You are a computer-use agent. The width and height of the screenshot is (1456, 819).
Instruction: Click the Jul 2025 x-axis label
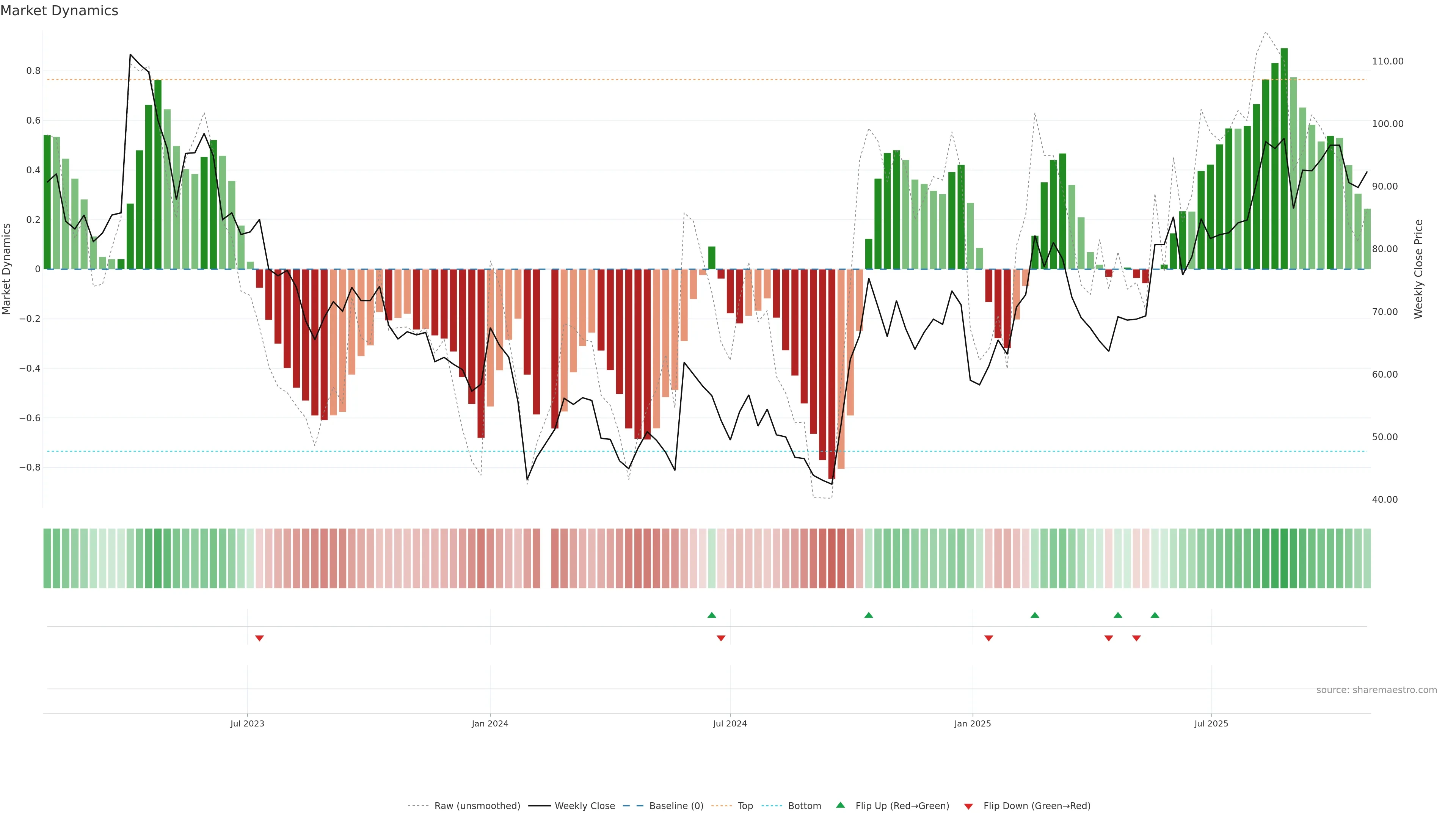point(1211,723)
